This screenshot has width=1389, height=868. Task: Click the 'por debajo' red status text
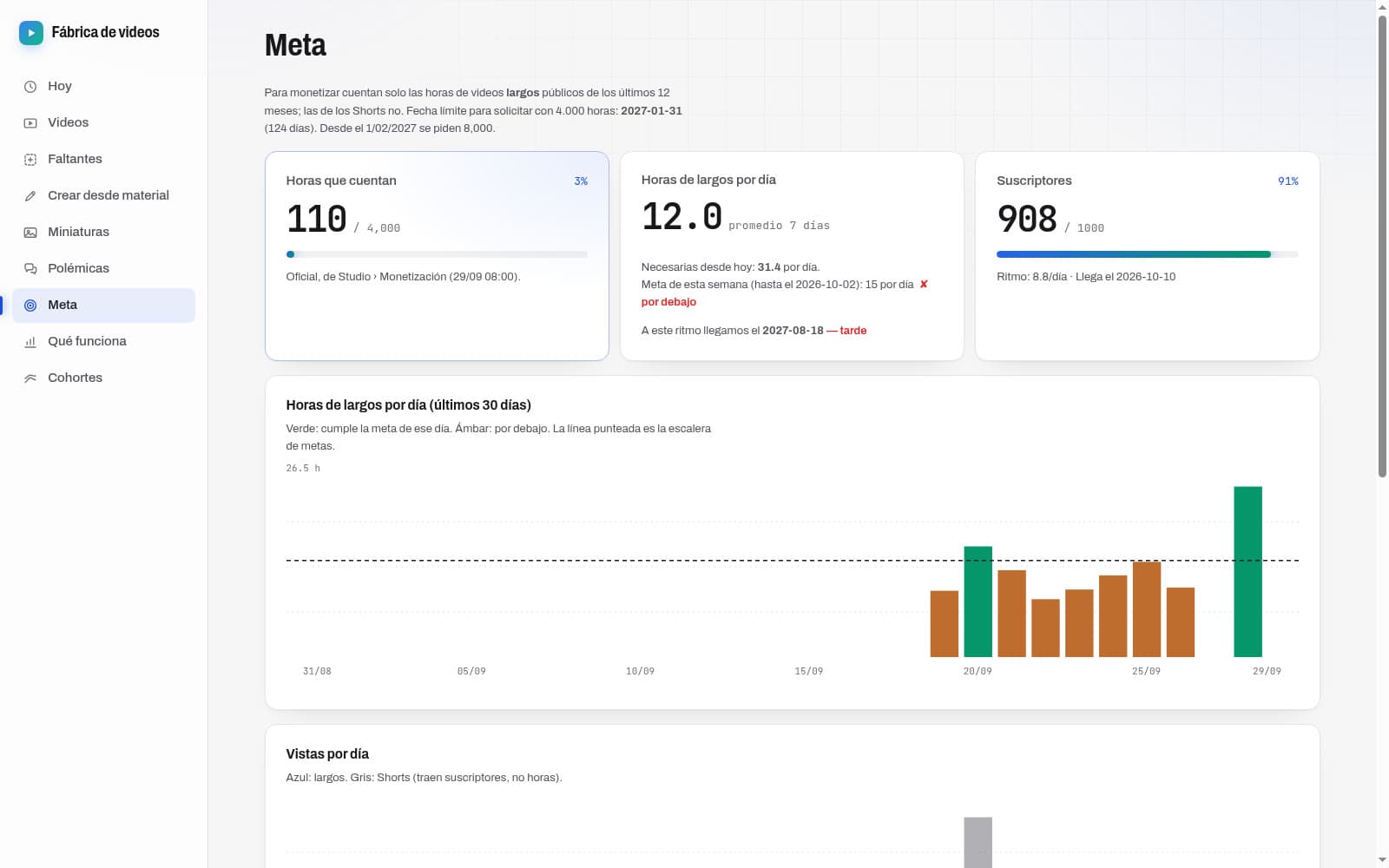668,302
